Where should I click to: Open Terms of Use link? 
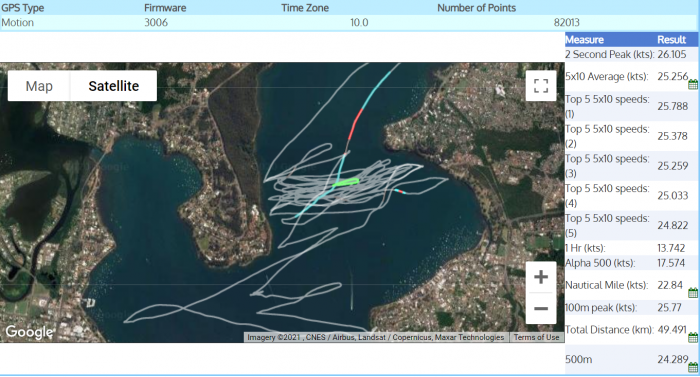coord(536,337)
